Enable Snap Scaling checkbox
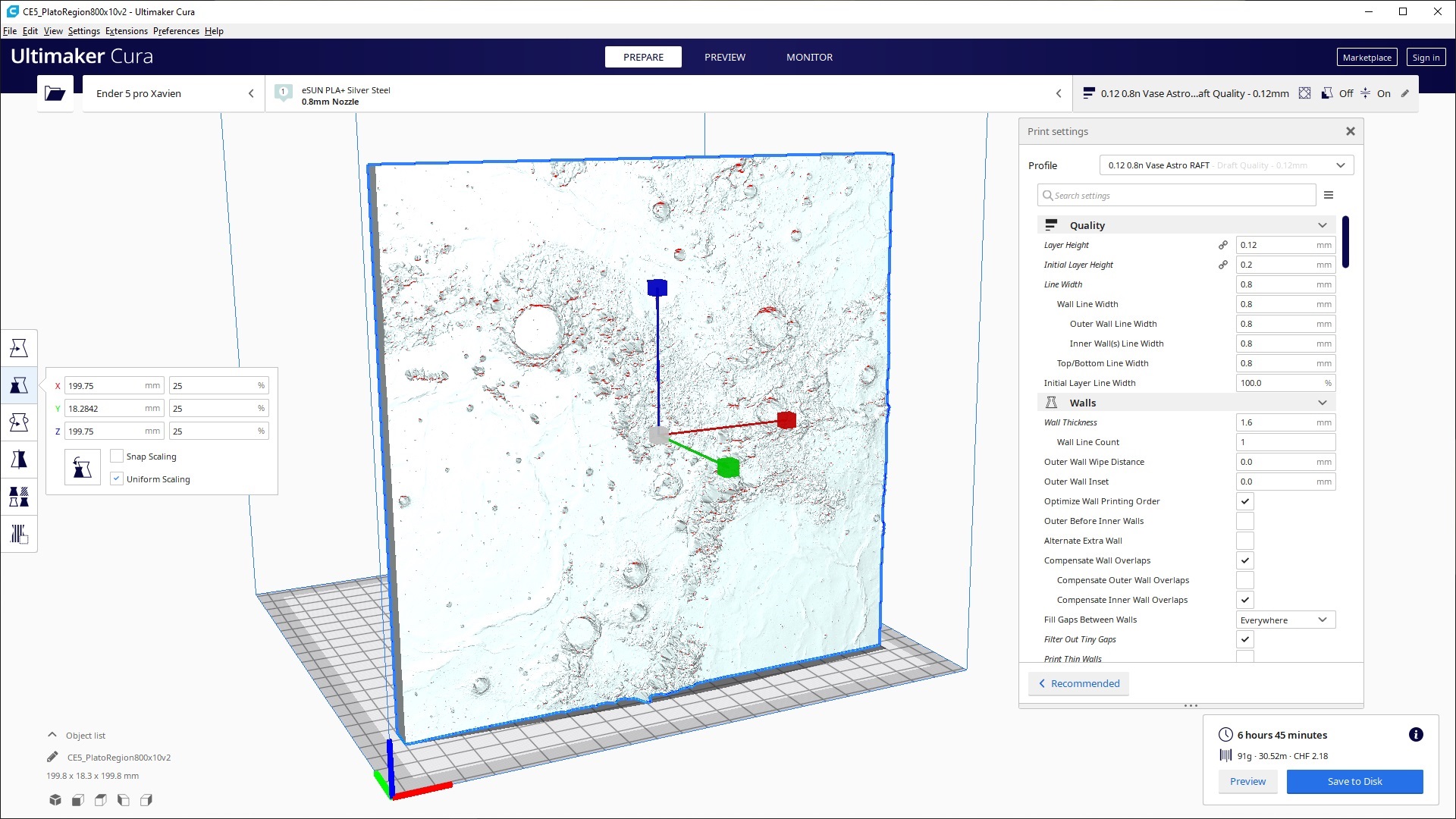Image resolution: width=1456 pixels, height=819 pixels. tap(117, 456)
